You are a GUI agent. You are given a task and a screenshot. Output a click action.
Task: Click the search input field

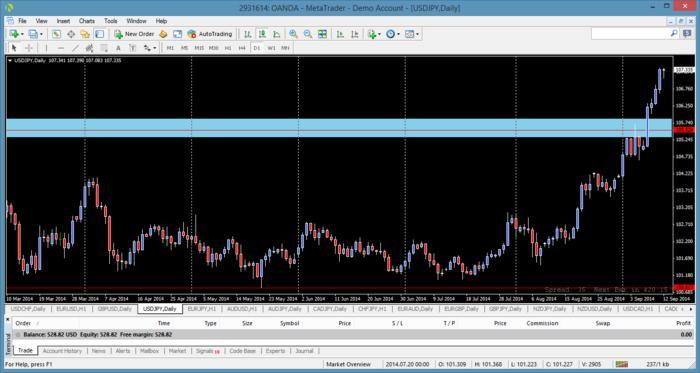click(629, 33)
